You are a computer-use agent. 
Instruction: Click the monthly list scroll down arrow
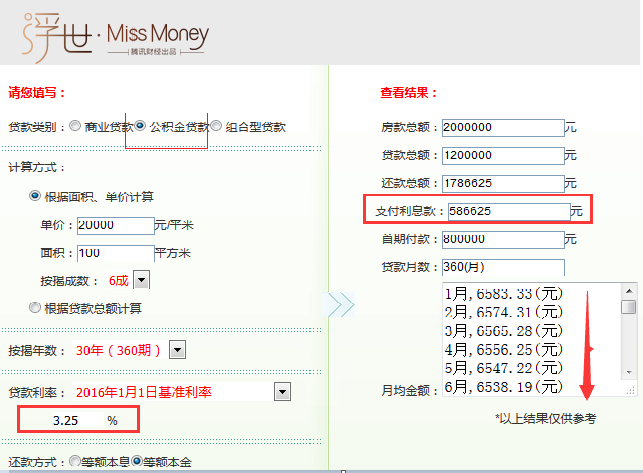pos(628,371)
